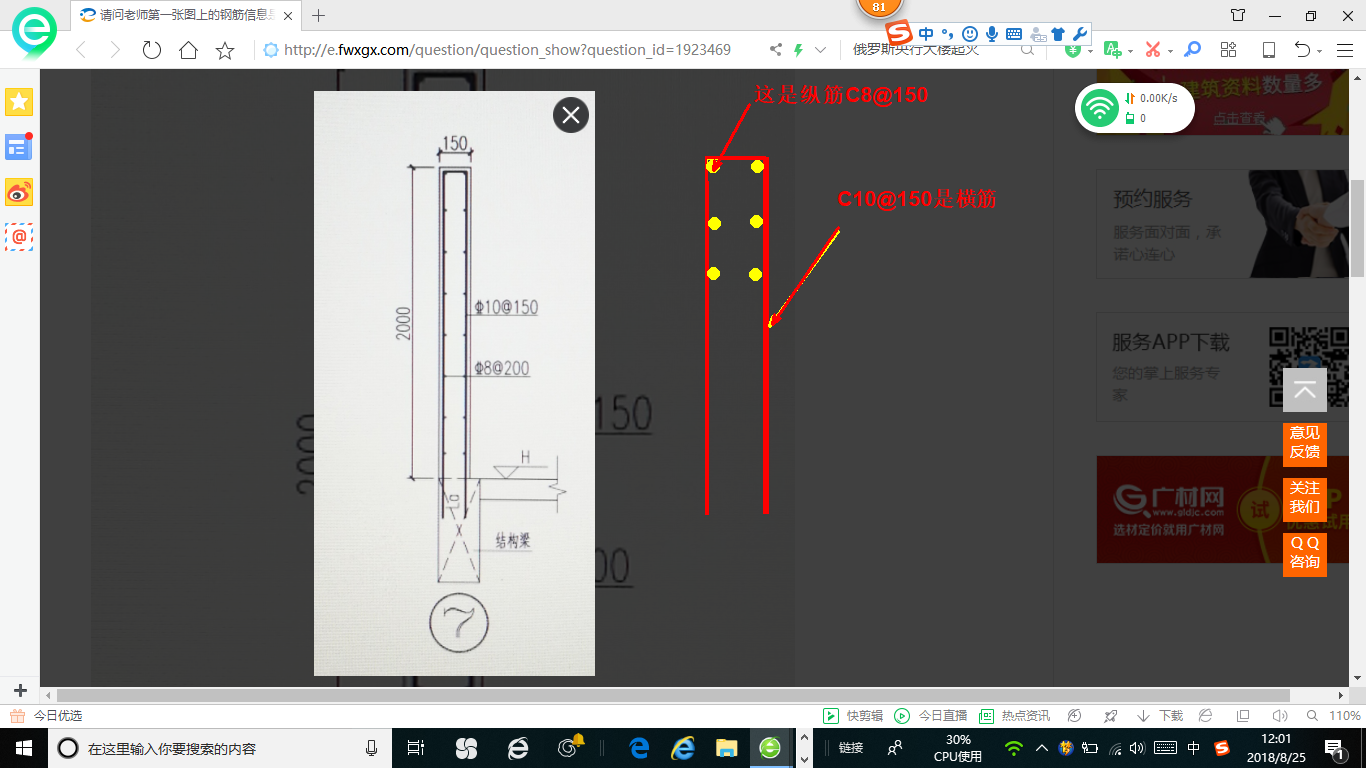Switch to mobile view tablet icon
Image resolution: width=1366 pixels, height=768 pixels.
1268,50
